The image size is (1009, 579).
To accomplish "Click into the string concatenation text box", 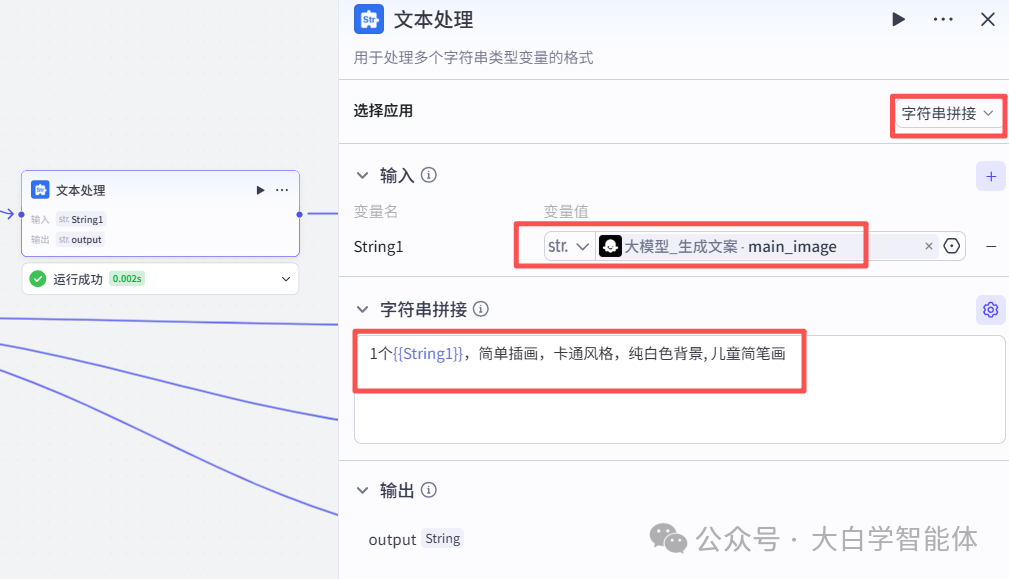I will coord(680,389).
